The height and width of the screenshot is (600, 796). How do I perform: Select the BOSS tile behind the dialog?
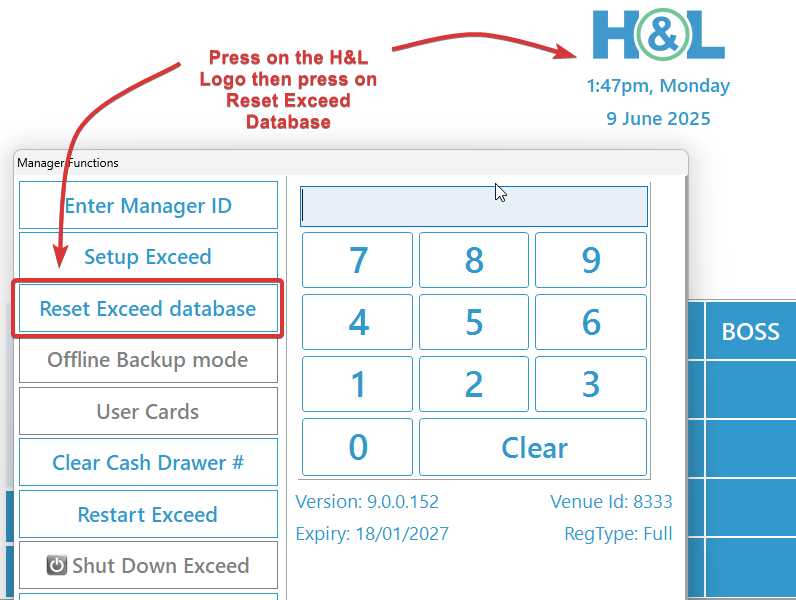750,331
